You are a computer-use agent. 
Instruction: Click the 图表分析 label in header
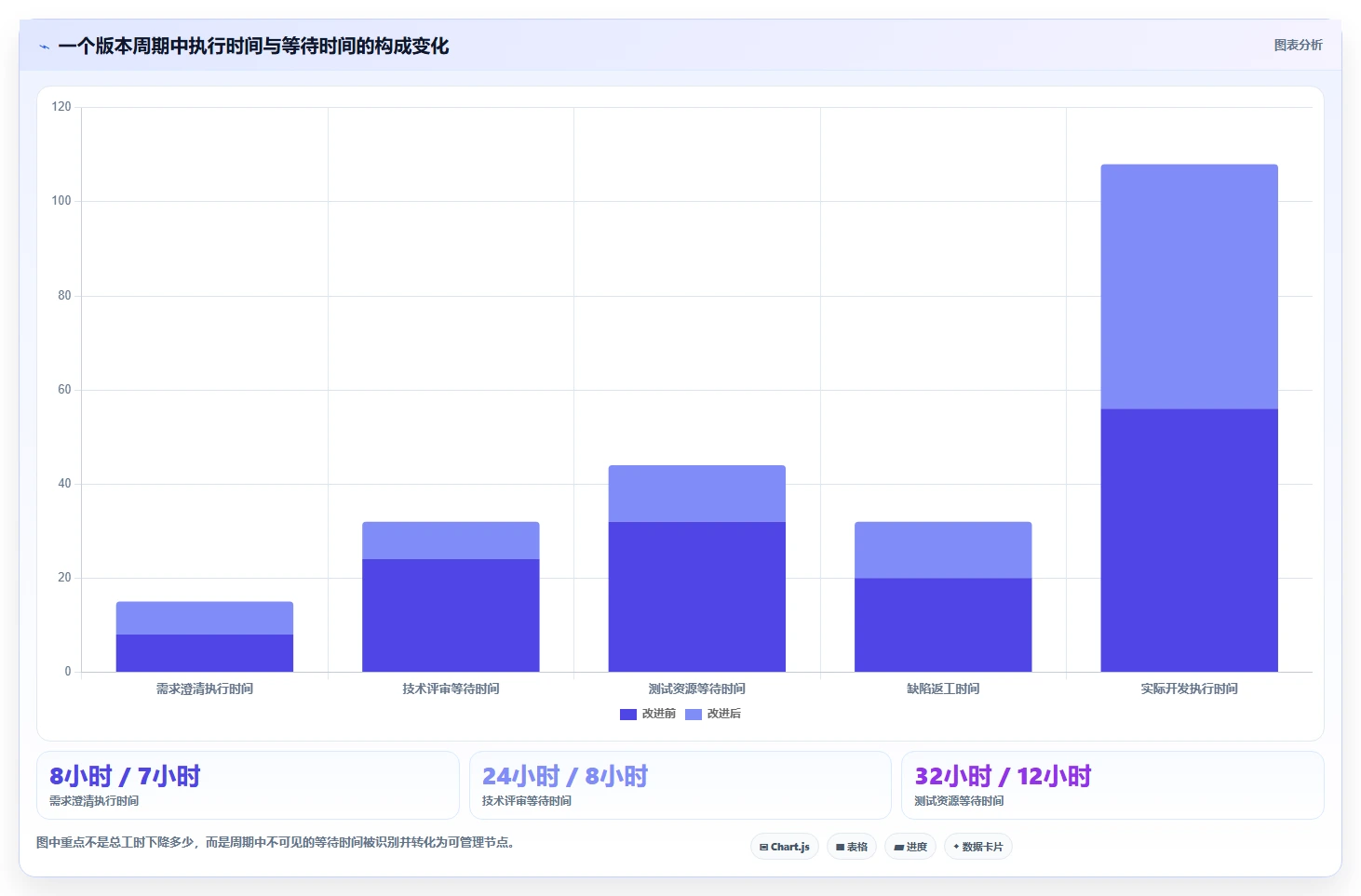[x=1298, y=45]
